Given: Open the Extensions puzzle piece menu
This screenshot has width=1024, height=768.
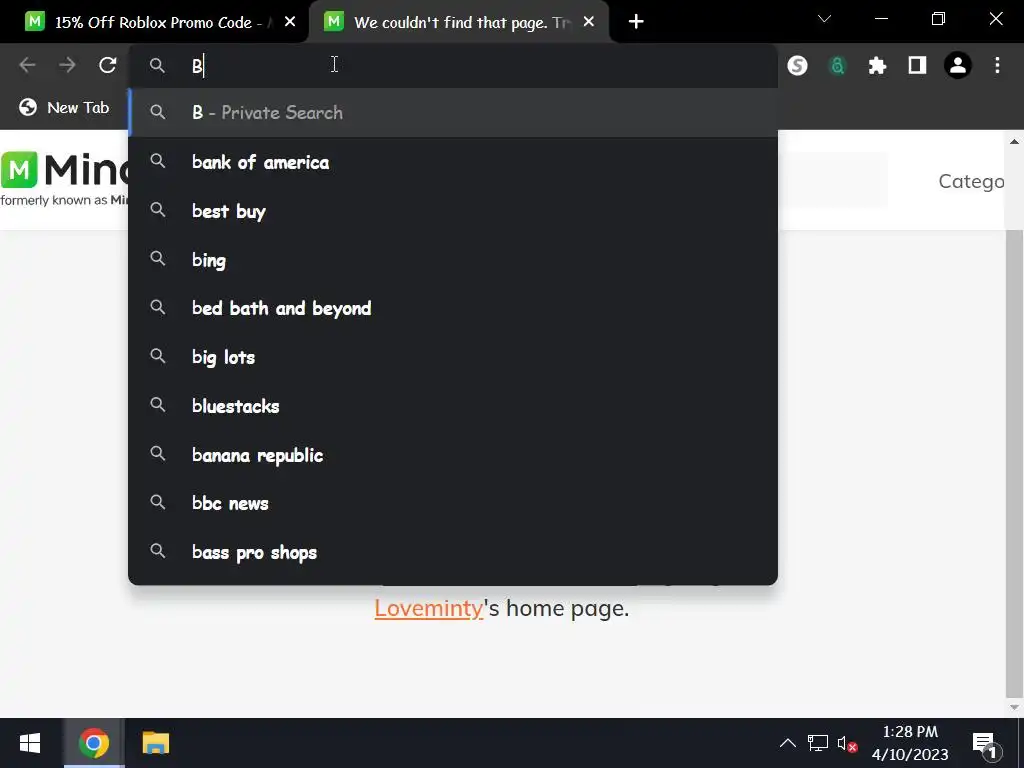Looking at the screenshot, I should tap(877, 65).
